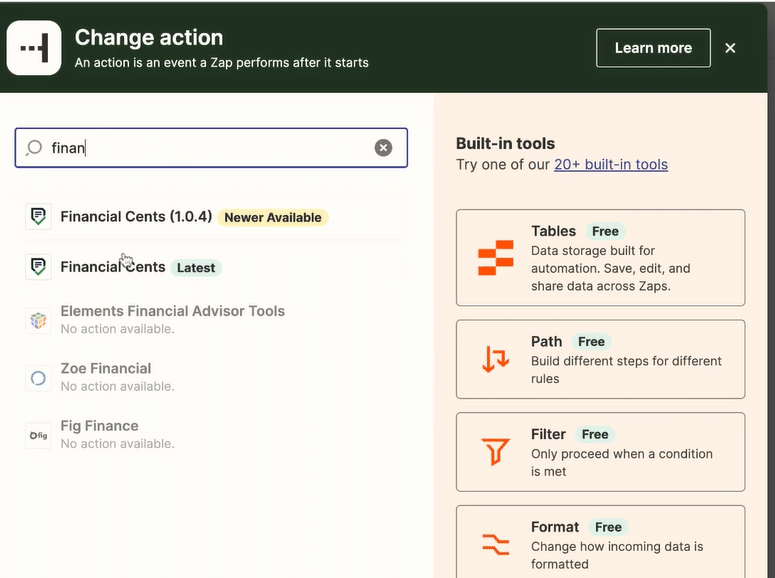Click the Filter funnel icon
The width and height of the screenshot is (775, 578).
tap(495, 451)
